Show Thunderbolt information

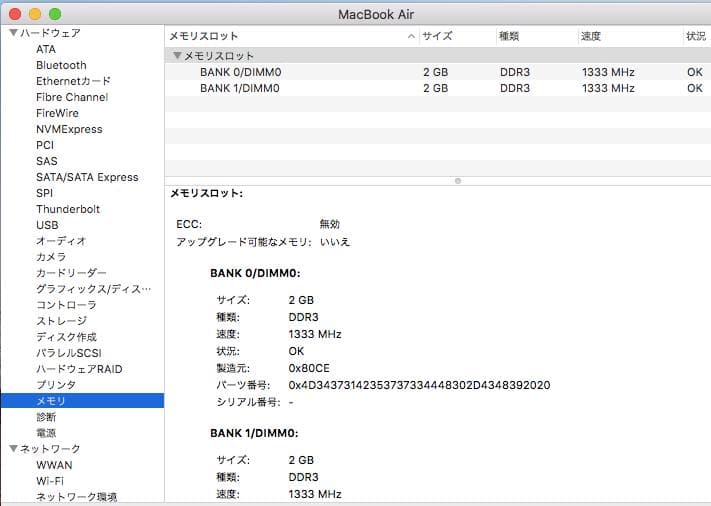coord(68,209)
